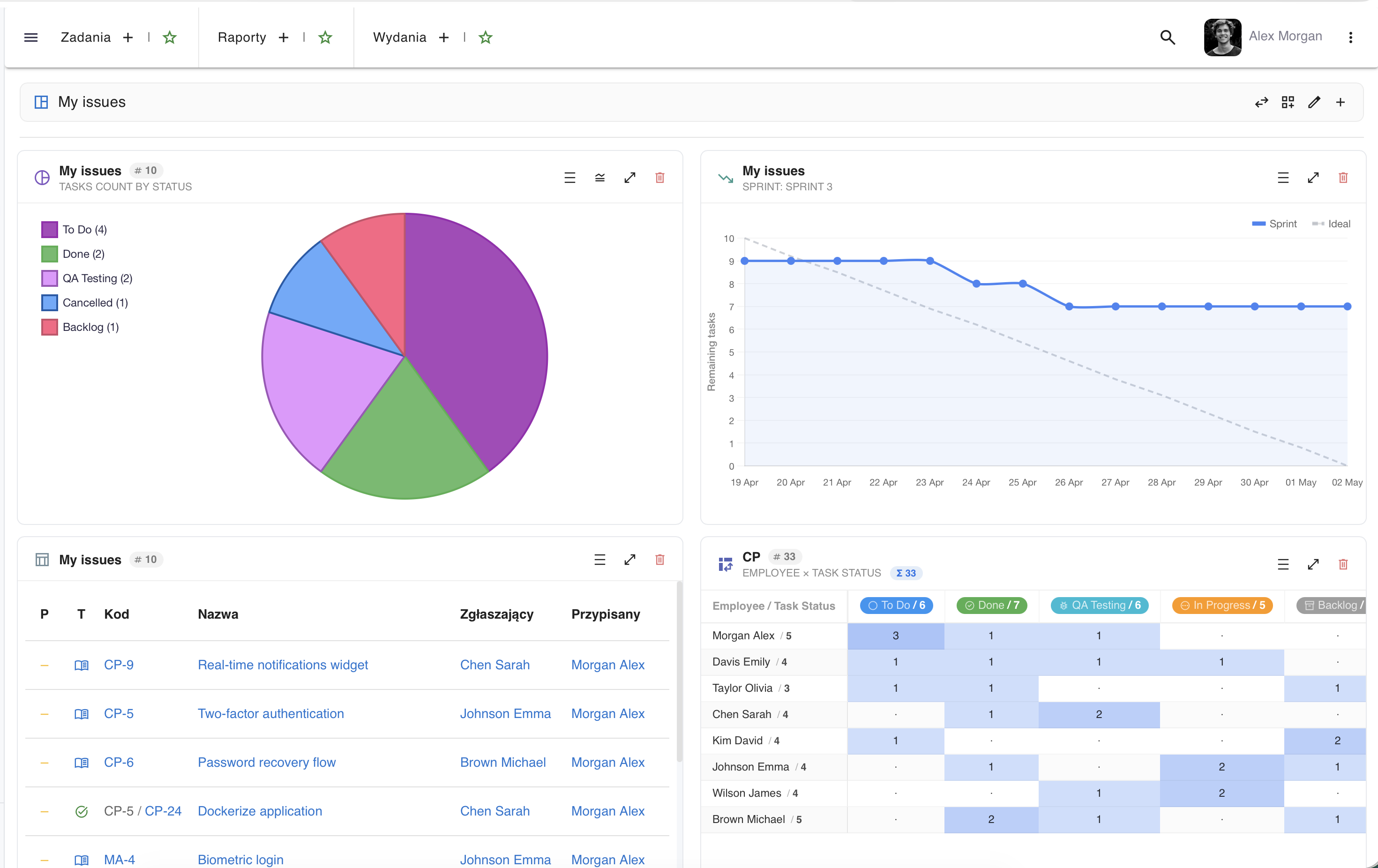The width and height of the screenshot is (1378, 868).
Task: Toggle the To Do (4) legend entry
Action: click(75, 230)
